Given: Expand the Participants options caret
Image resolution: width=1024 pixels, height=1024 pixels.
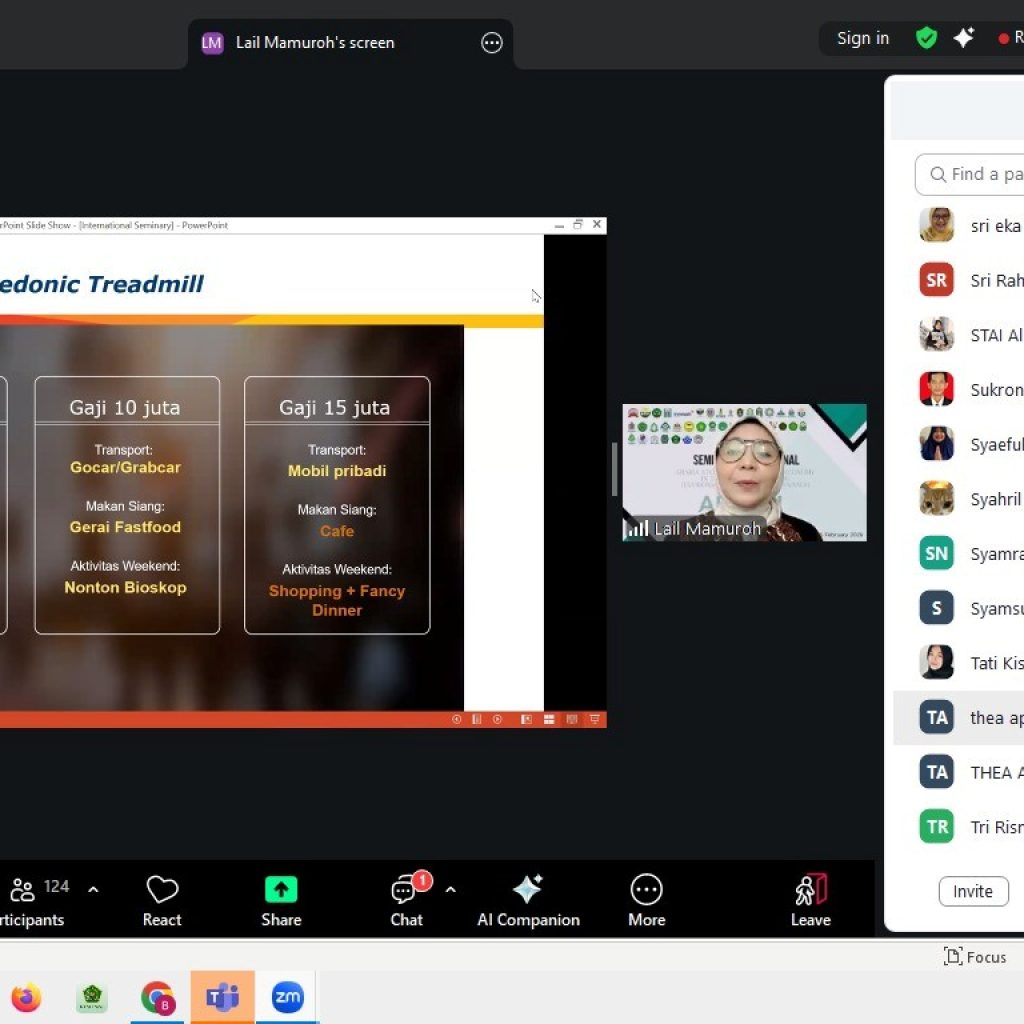Looking at the screenshot, I should (93, 889).
